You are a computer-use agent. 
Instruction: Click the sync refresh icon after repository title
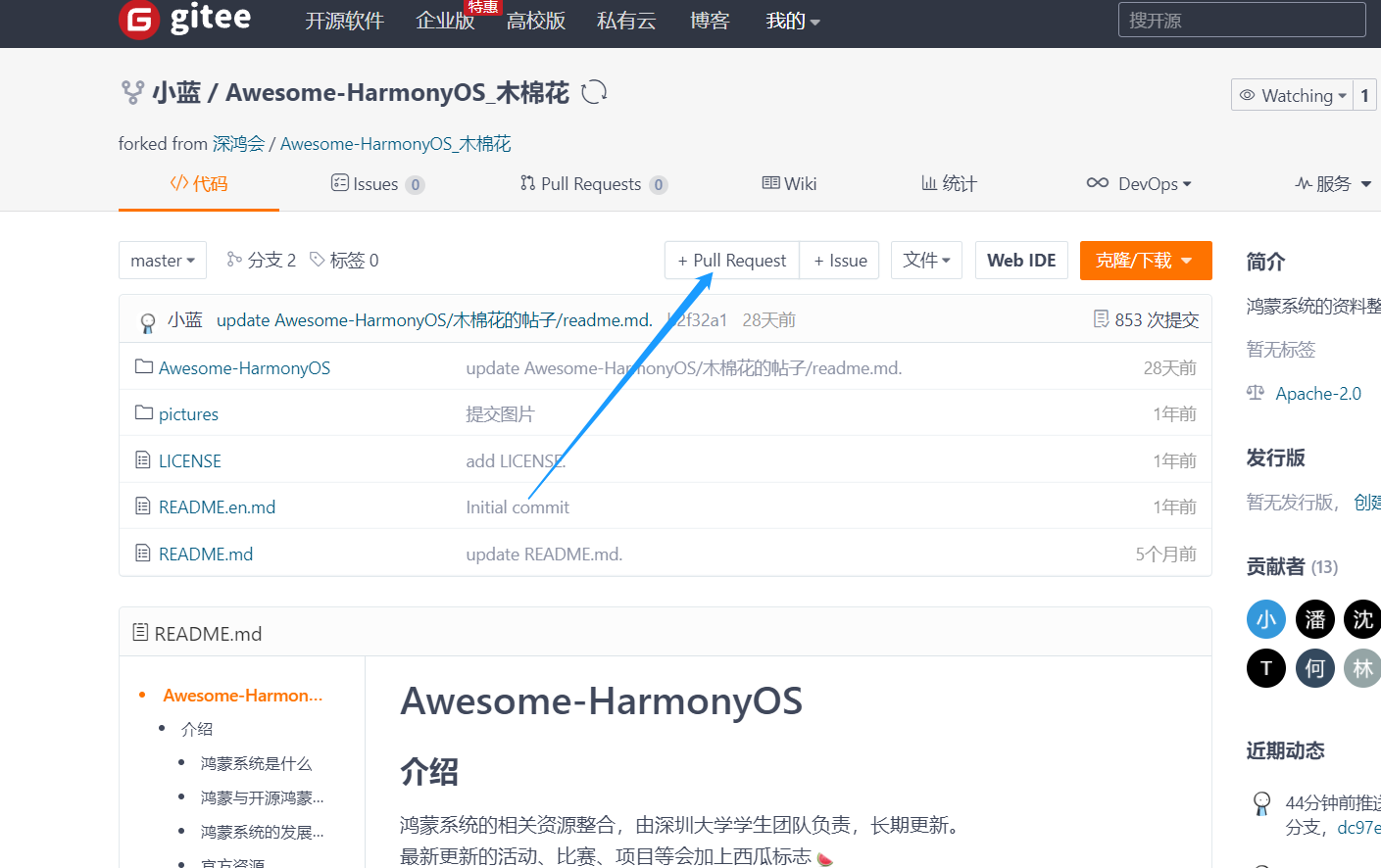pos(594,92)
